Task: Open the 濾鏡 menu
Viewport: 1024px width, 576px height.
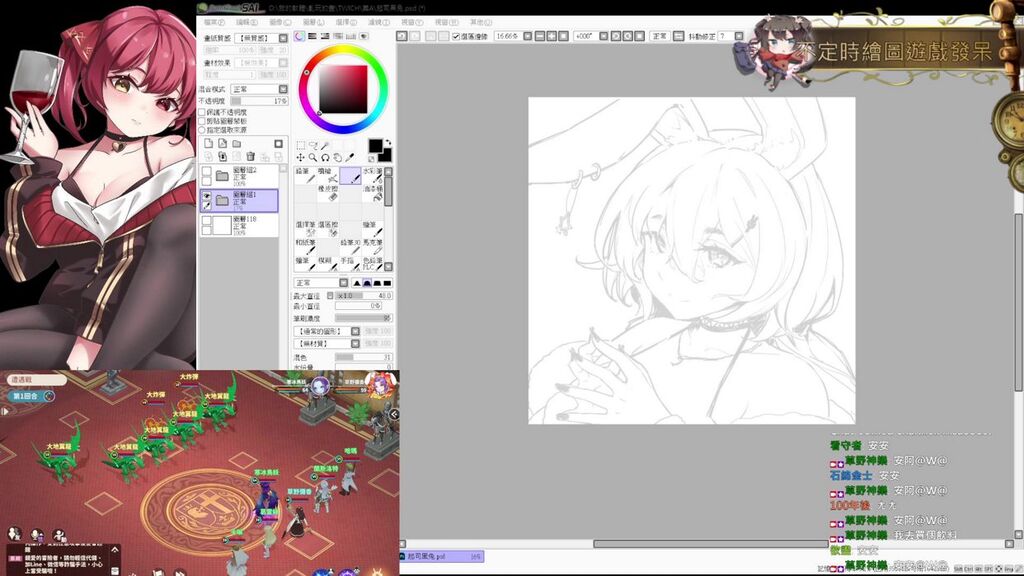Action: pyautogui.click(x=379, y=23)
